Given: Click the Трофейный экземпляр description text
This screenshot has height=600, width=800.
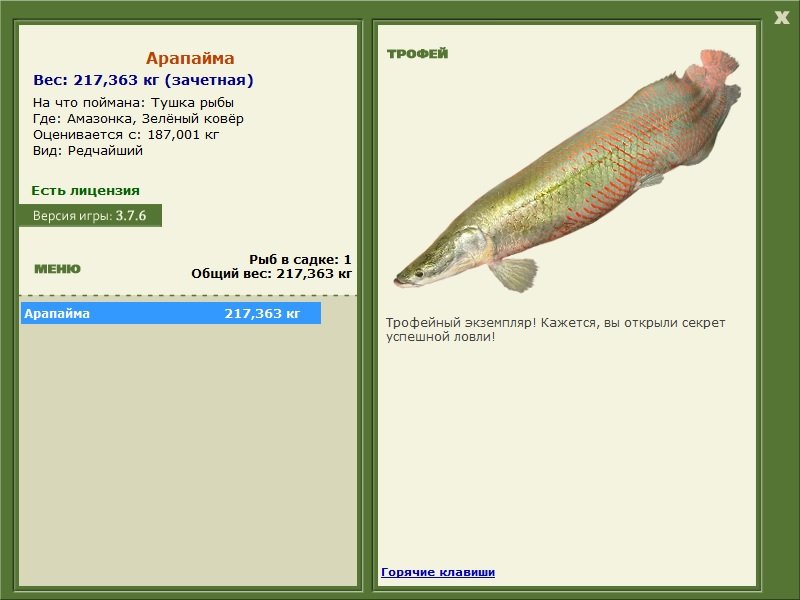Looking at the screenshot, I should coord(555,330).
